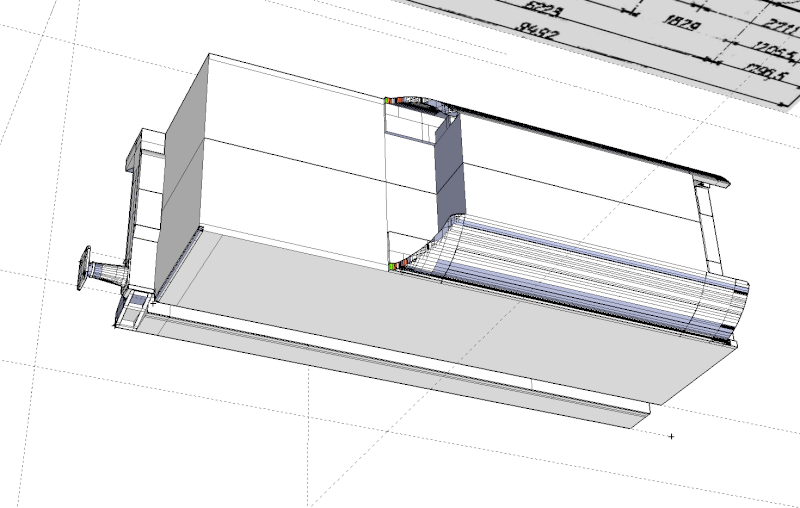Viewport: 800px width, 508px height.
Task: Select the curved ribbed roof surface
Action: click(587, 273)
